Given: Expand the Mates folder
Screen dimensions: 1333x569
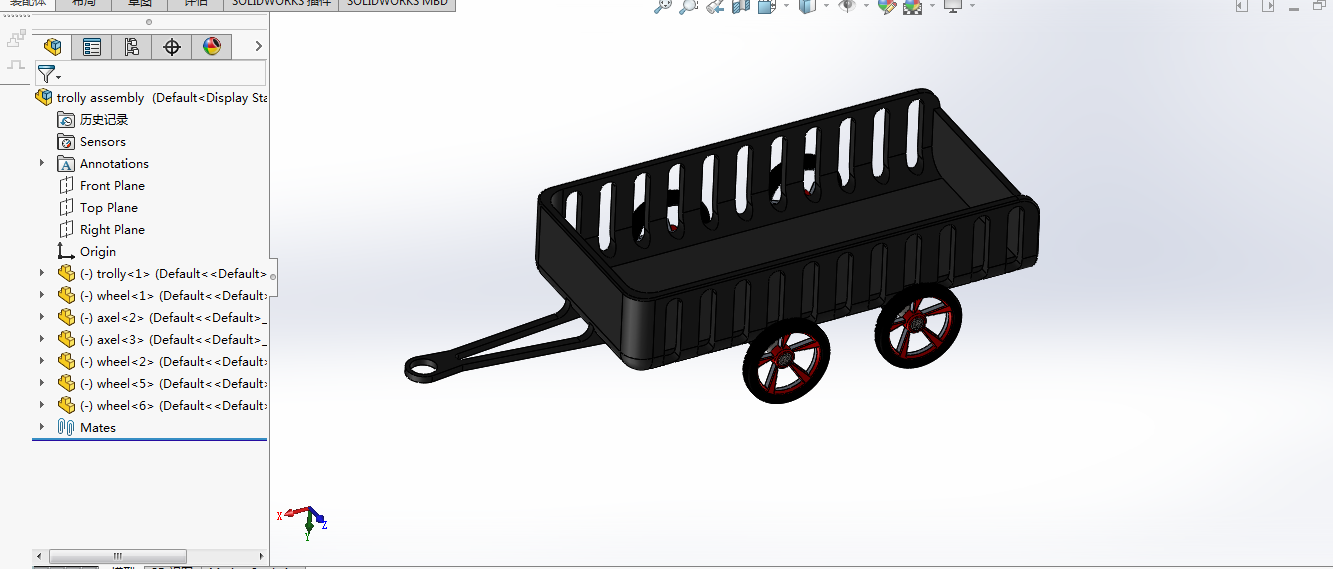Looking at the screenshot, I should point(42,427).
